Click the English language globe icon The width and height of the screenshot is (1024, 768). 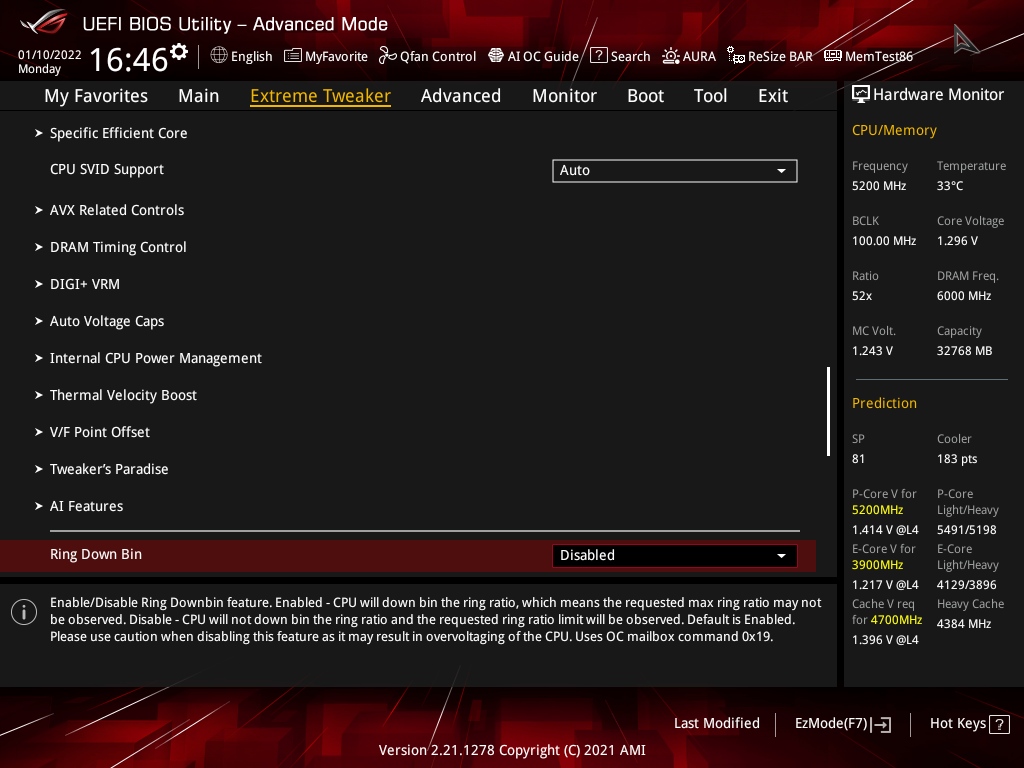(x=219, y=56)
